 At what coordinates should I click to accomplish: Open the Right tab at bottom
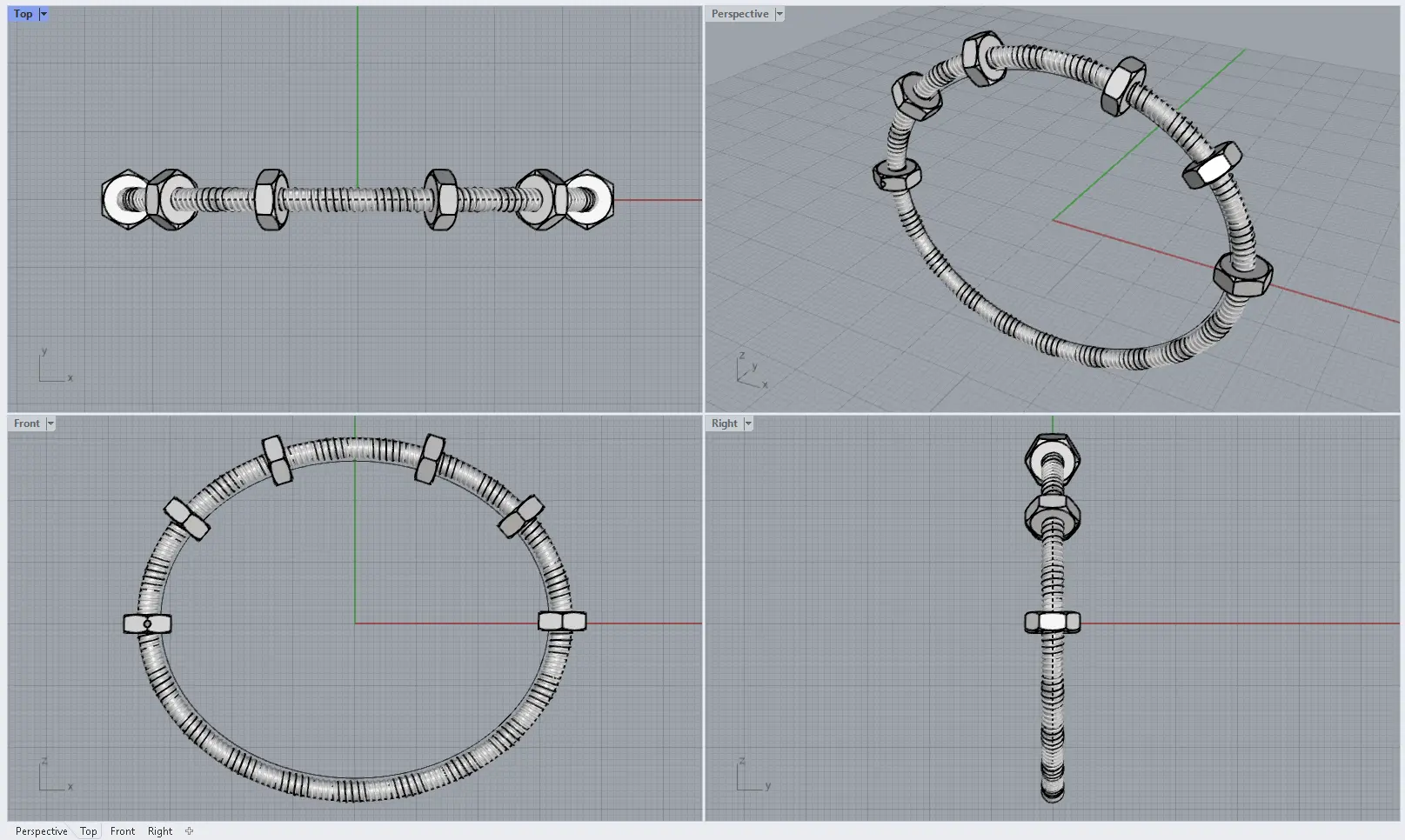pos(160,831)
